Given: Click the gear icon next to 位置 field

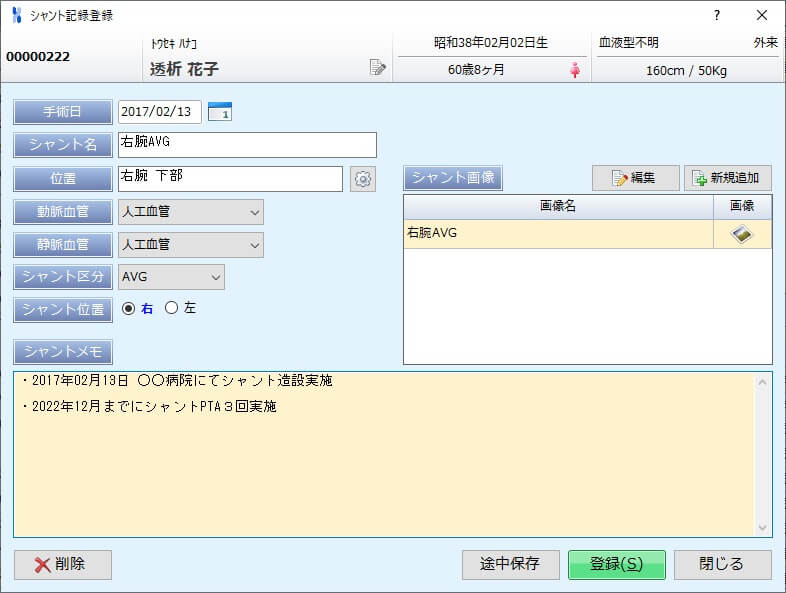Looking at the screenshot, I should (362, 179).
